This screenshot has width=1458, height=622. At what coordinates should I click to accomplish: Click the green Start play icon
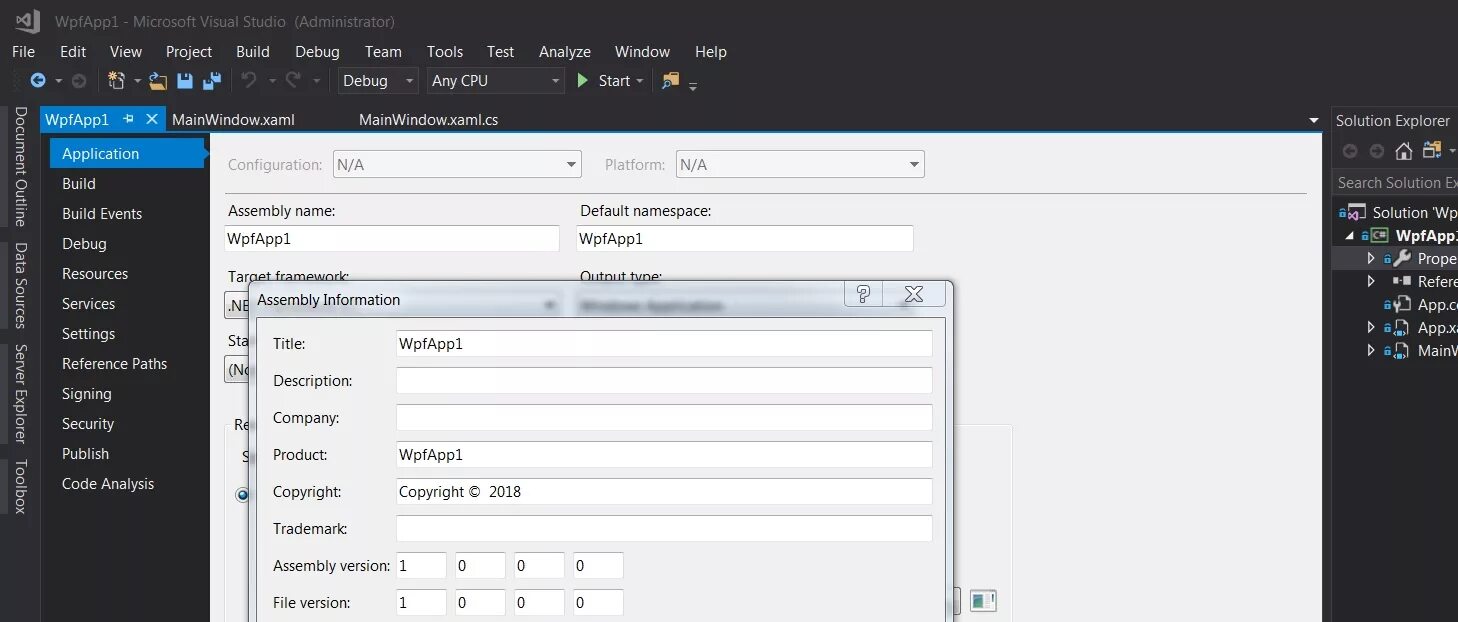tap(583, 81)
